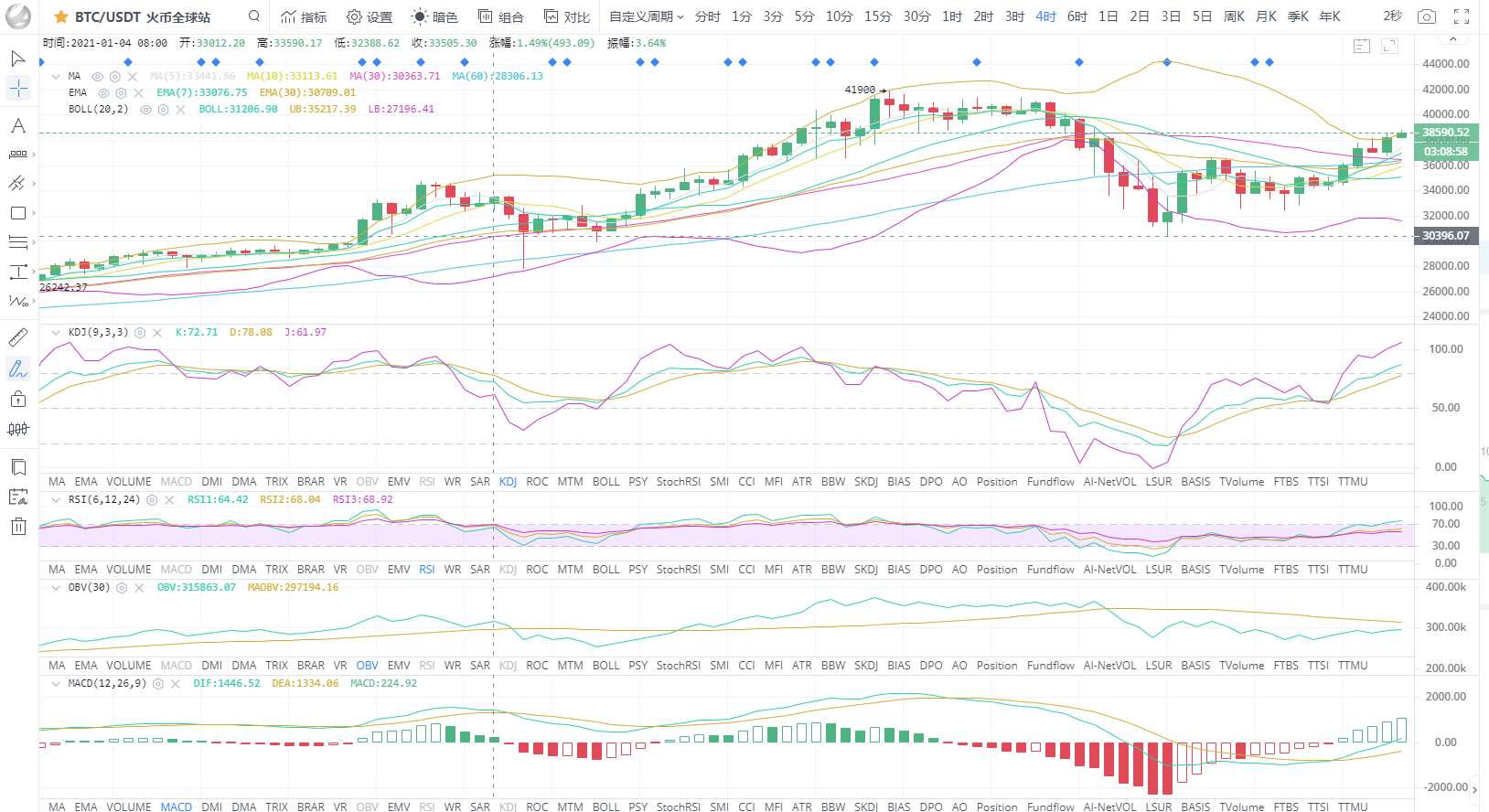Open the search magnifier next to BTC/USDT
Viewport: 1489px width, 812px height.
254,16
